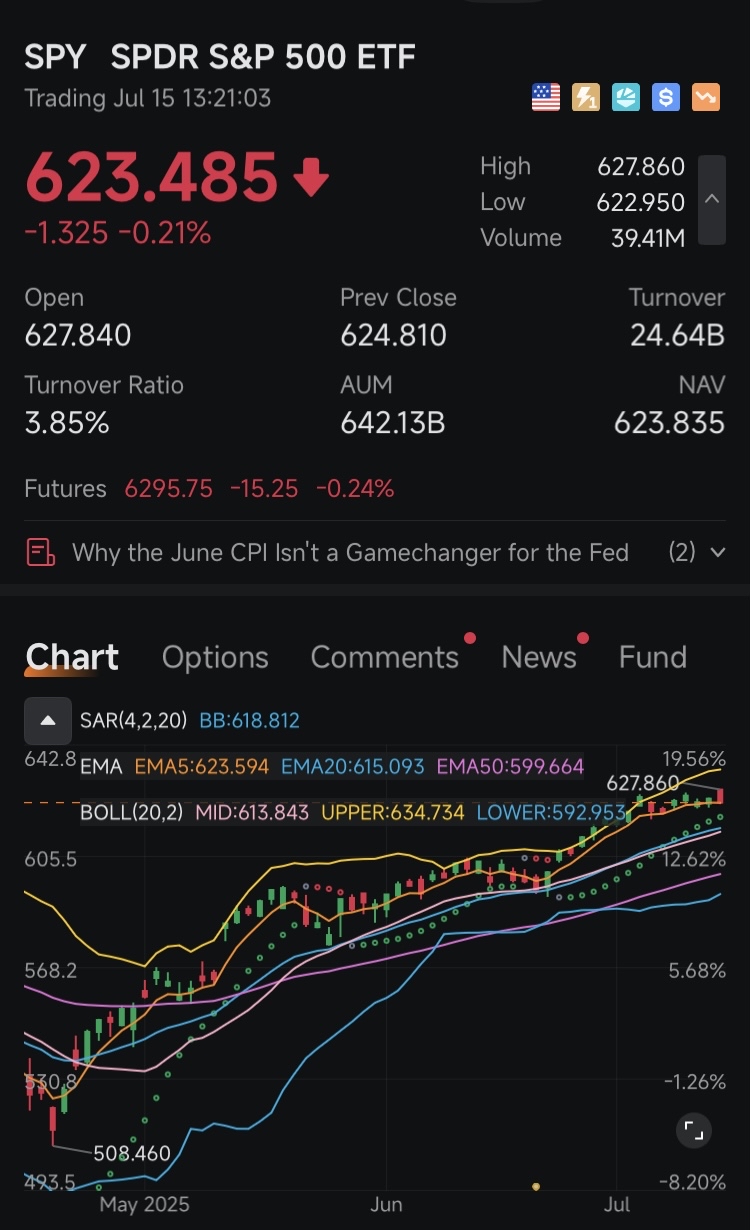Screen dimensions: 750x1230
Task: Tap the AUM value 642.13B
Action: (393, 423)
